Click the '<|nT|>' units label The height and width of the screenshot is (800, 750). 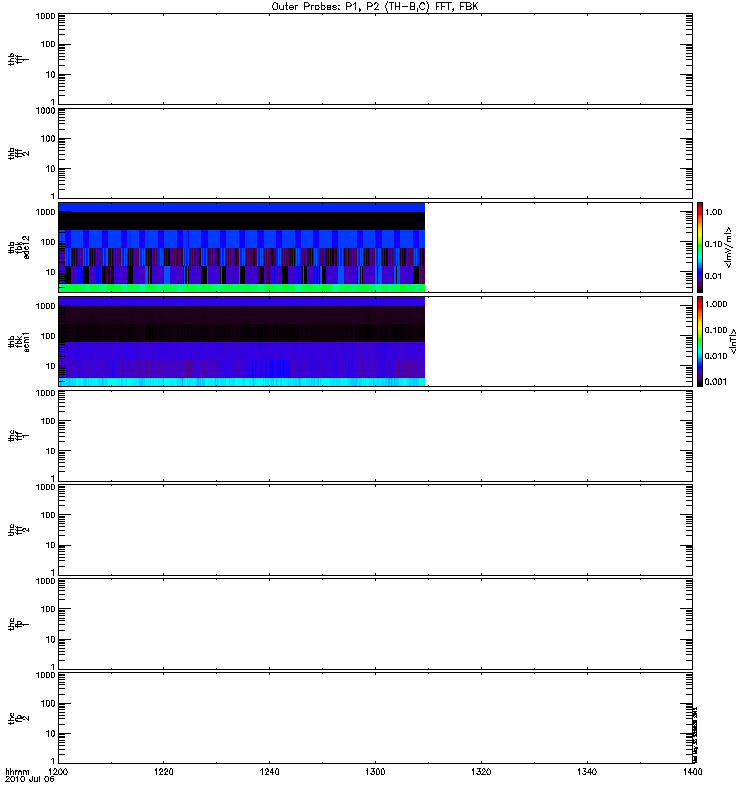point(733,341)
